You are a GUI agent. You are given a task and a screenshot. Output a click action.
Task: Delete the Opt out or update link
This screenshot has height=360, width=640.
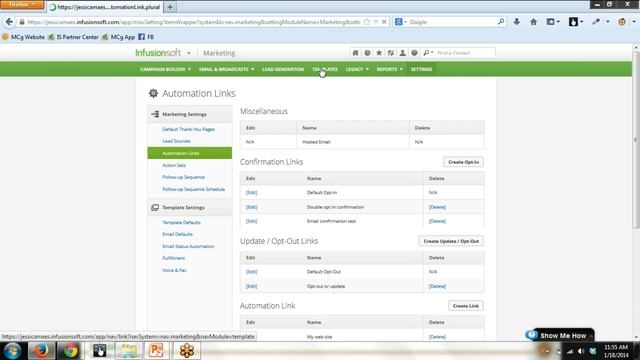click(437, 287)
